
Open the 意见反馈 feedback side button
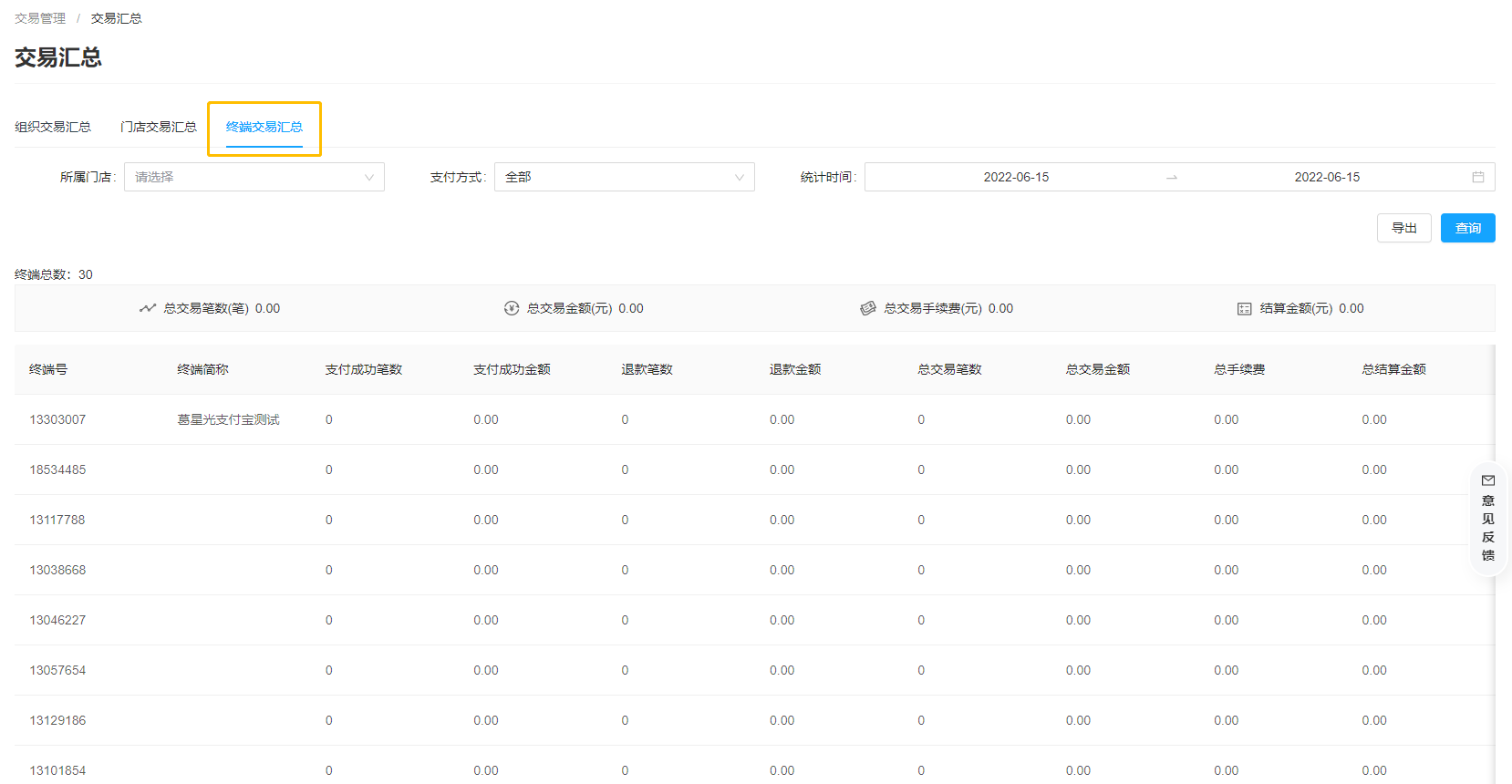point(1488,518)
